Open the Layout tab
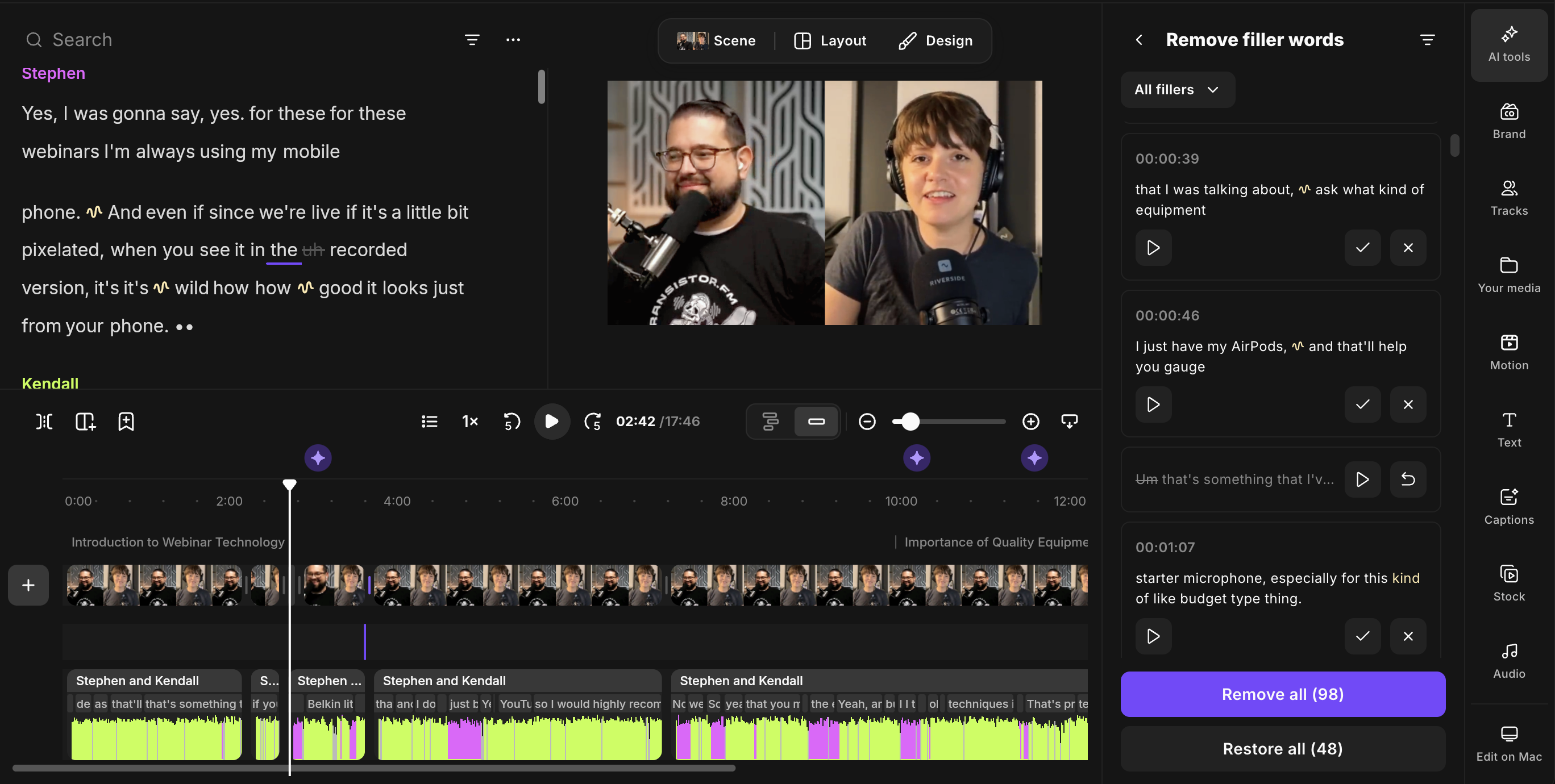 pyautogui.click(x=830, y=40)
